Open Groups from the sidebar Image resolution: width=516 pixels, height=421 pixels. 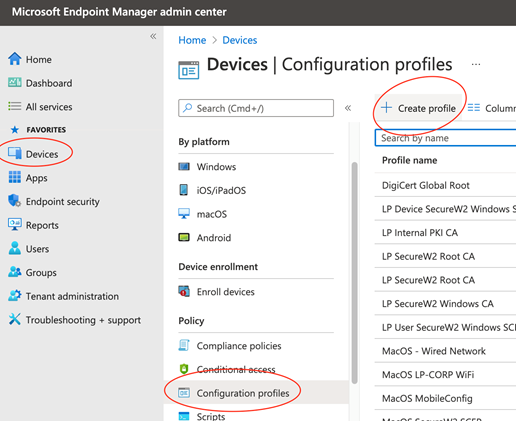[41, 273]
